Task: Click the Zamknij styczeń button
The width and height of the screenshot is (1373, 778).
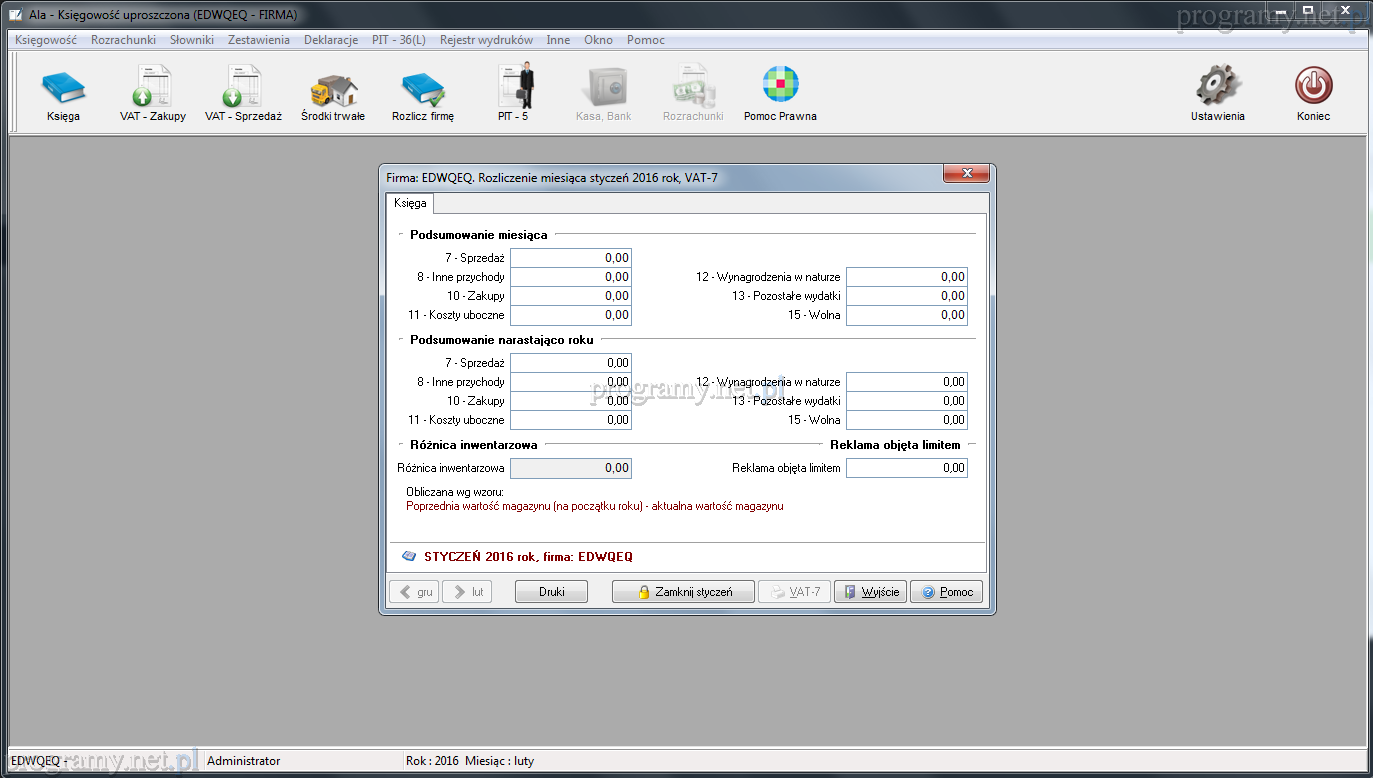Action: (684, 592)
